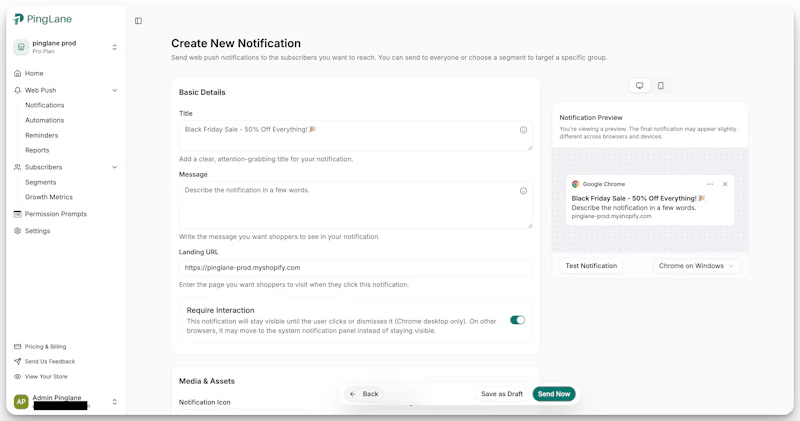The width and height of the screenshot is (800, 421).
Task: Dismiss the preview notification with X
Action: point(725,184)
